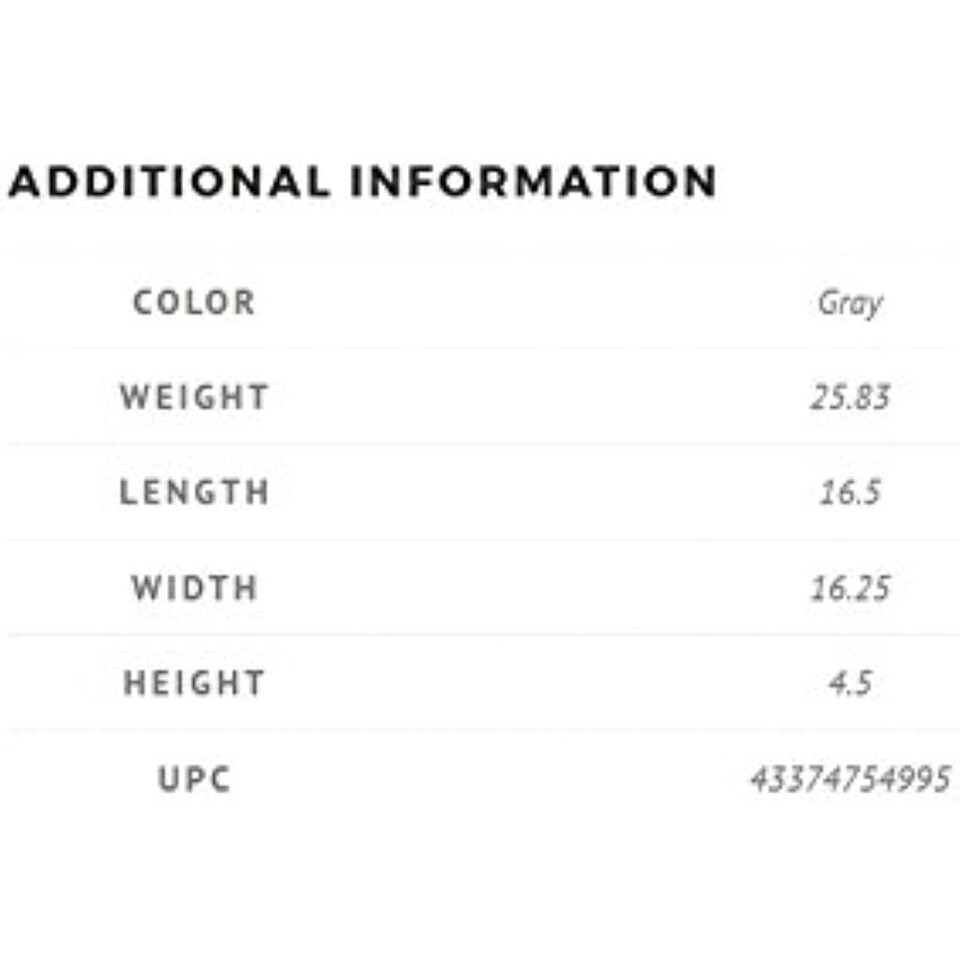960x960 pixels.
Task: Click the word INFORMATION in the heading
Action: 533,182
